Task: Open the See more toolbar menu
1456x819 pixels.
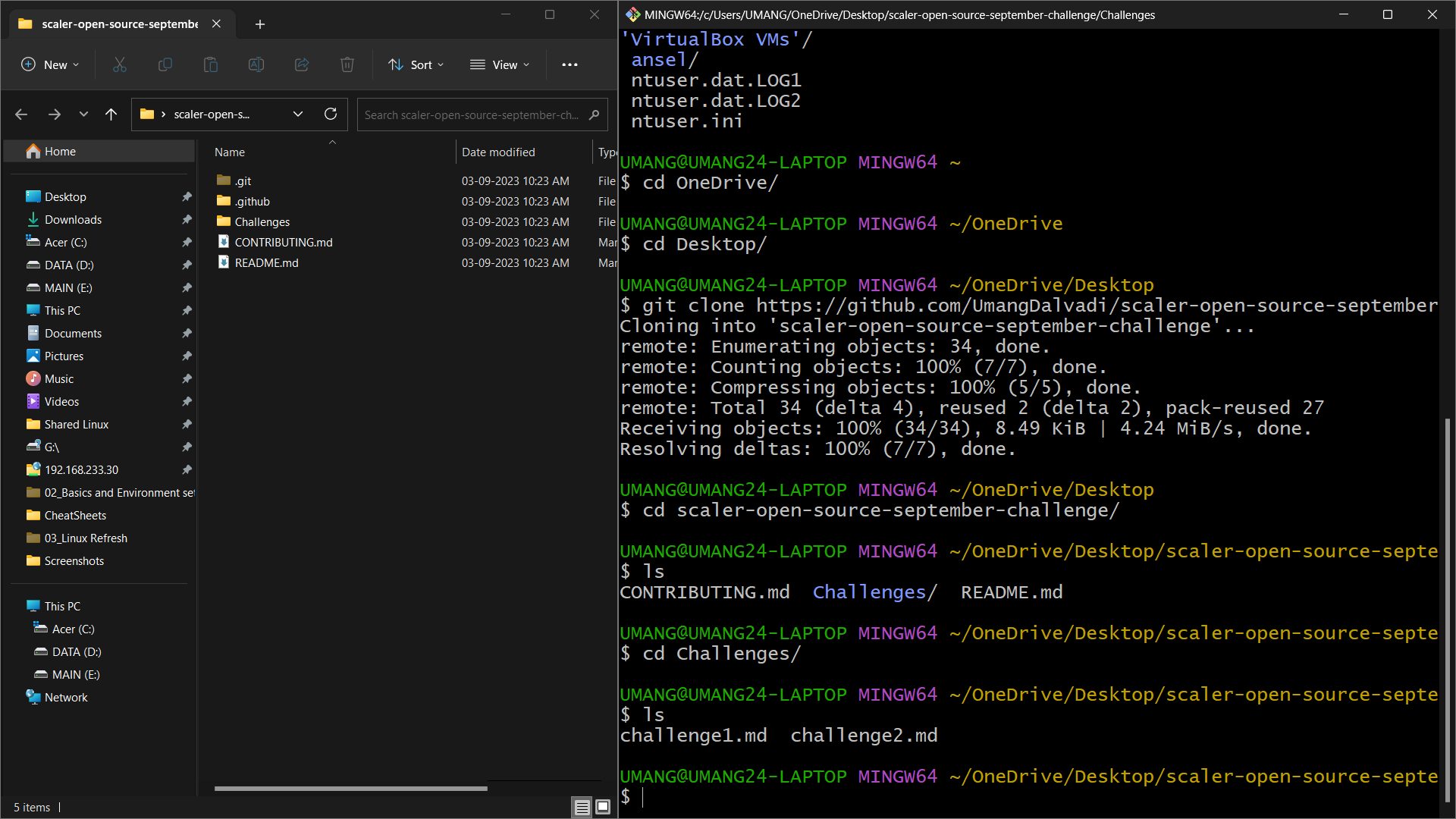Action: pyautogui.click(x=570, y=64)
